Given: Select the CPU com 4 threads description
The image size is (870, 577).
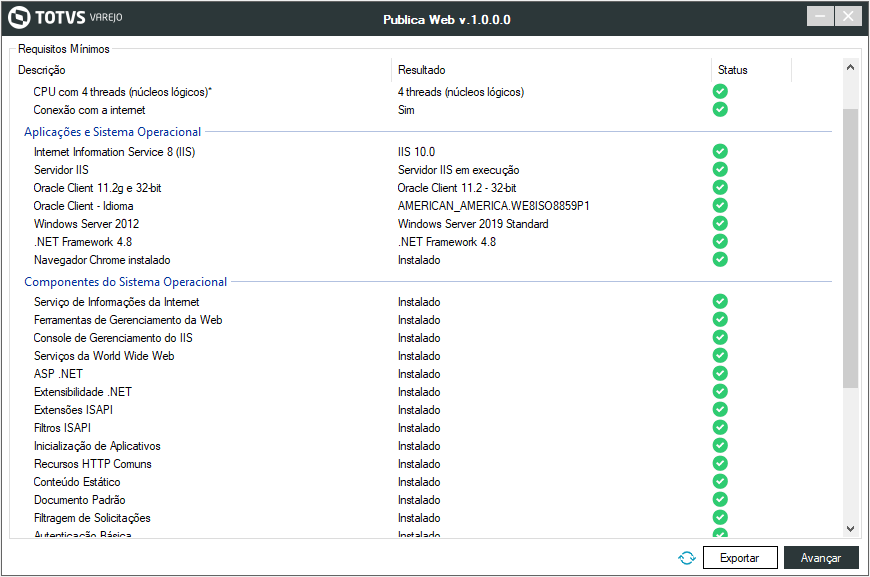Looking at the screenshot, I should coord(123,92).
